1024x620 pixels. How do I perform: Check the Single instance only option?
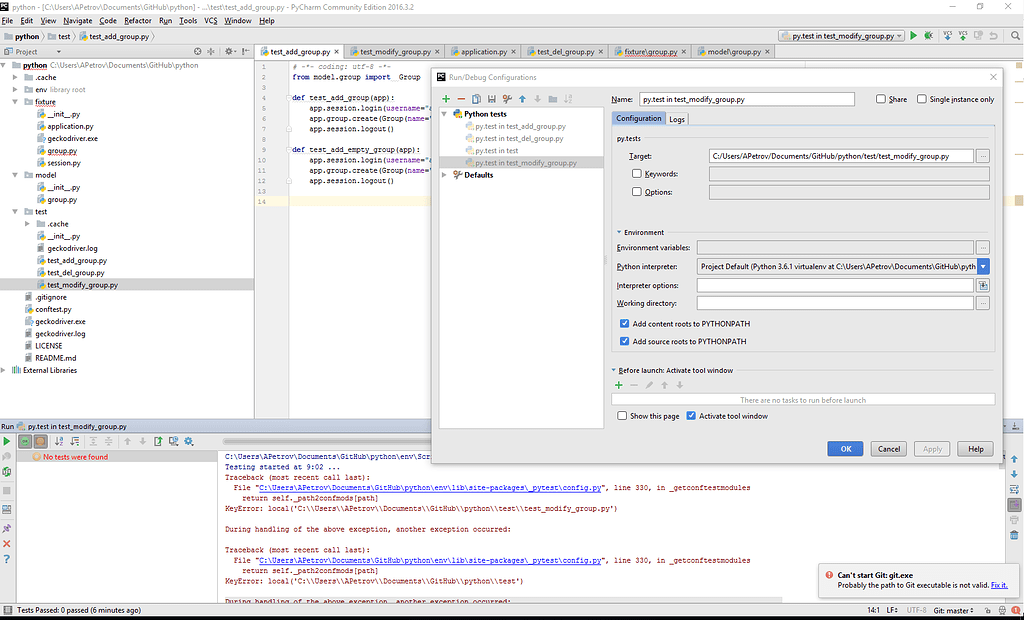[921, 99]
